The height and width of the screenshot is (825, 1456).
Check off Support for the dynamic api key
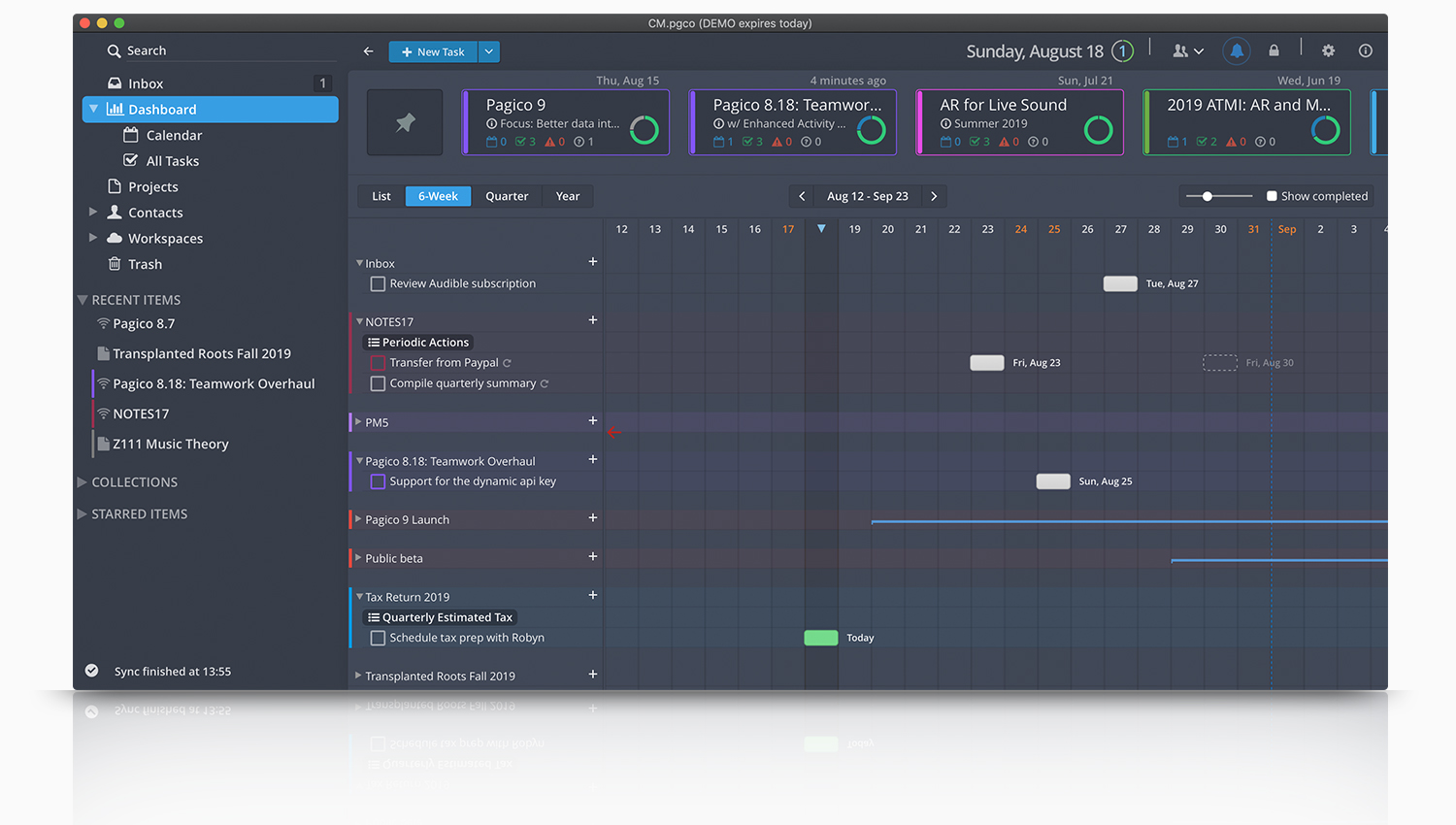coord(378,481)
